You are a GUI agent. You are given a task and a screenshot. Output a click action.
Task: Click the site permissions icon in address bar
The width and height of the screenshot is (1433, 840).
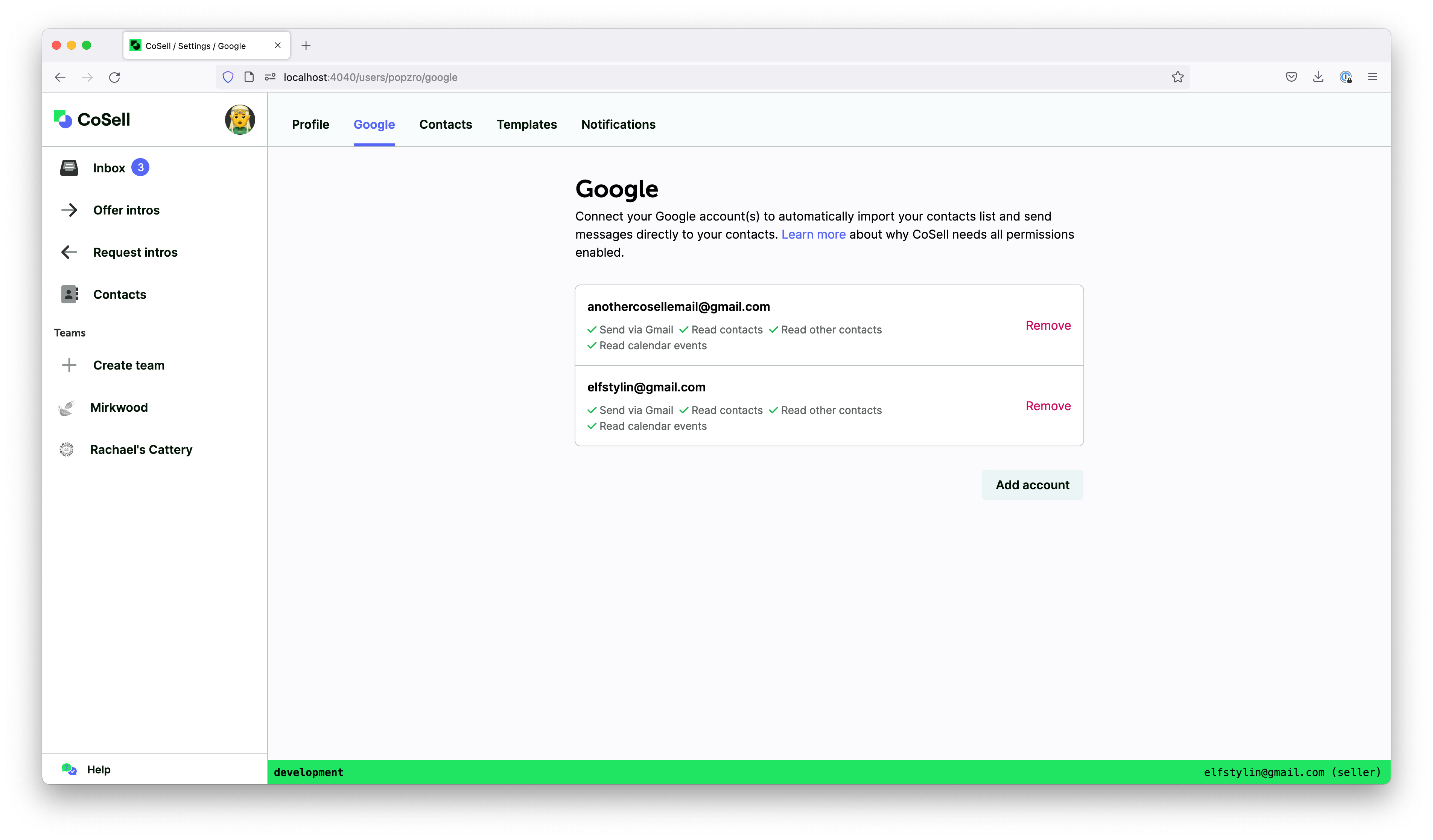270,77
